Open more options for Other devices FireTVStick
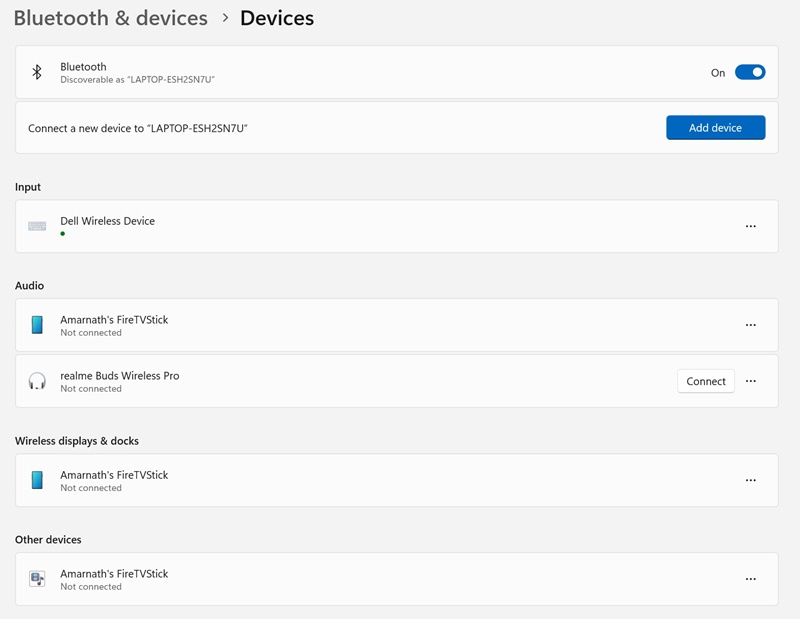Image resolution: width=800 pixels, height=619 pixels. click(750, 579)
